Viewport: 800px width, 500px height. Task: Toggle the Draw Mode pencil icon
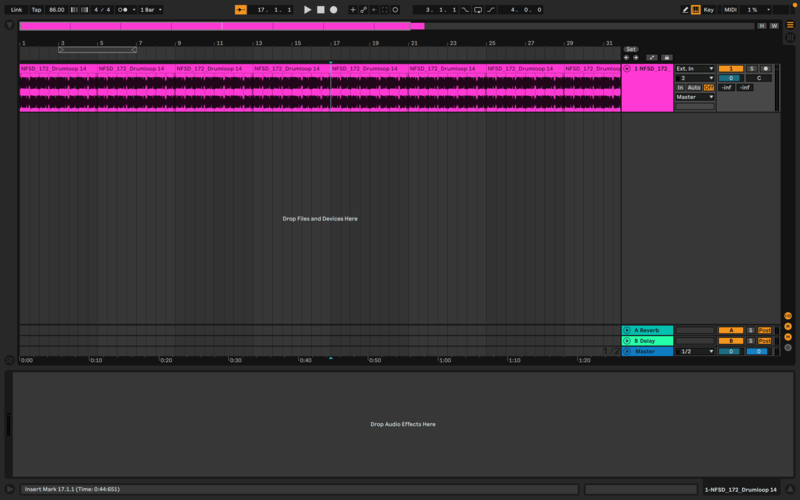pyautogui.click(x=685, y=9)
